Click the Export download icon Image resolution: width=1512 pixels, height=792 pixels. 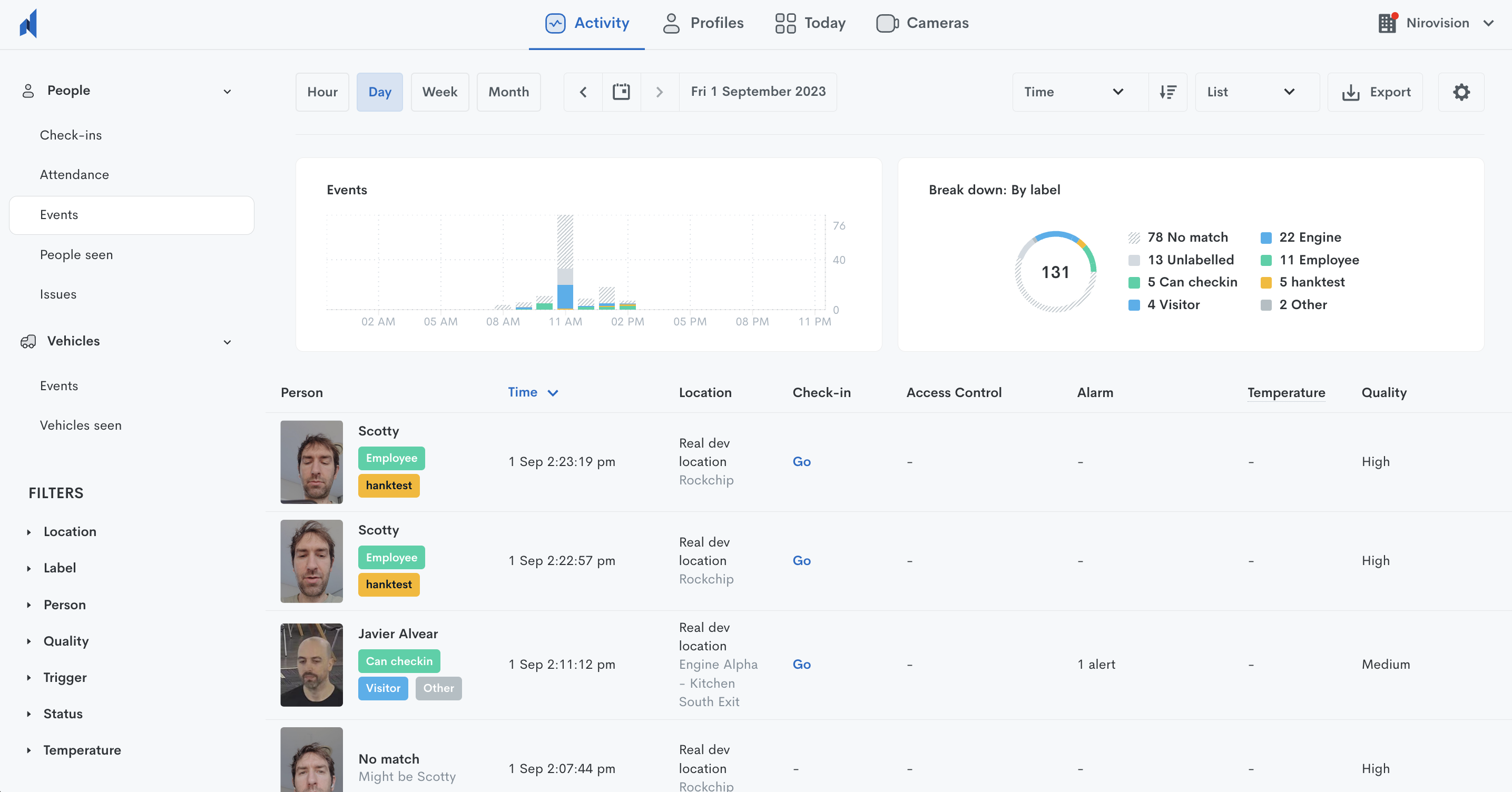pyautogui.click(x=1351, y=92)
